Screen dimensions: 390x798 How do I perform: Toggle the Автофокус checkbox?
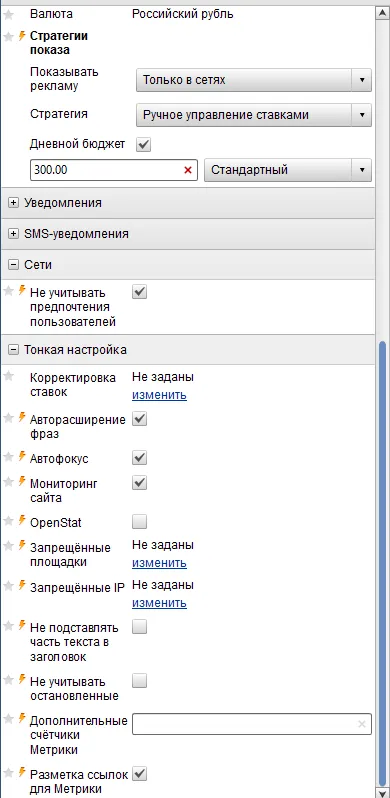coord(140,458)
